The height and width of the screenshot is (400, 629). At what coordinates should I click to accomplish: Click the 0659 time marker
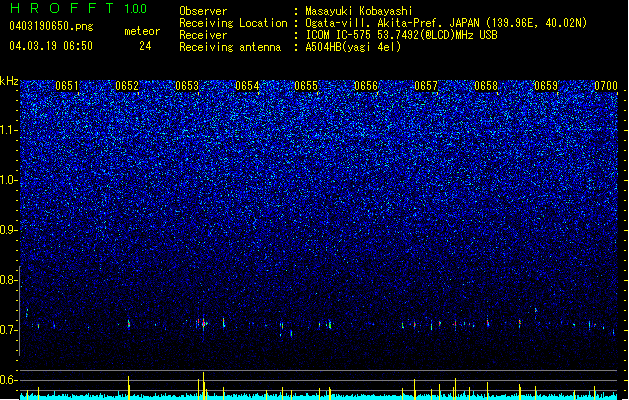click(546, 86)
